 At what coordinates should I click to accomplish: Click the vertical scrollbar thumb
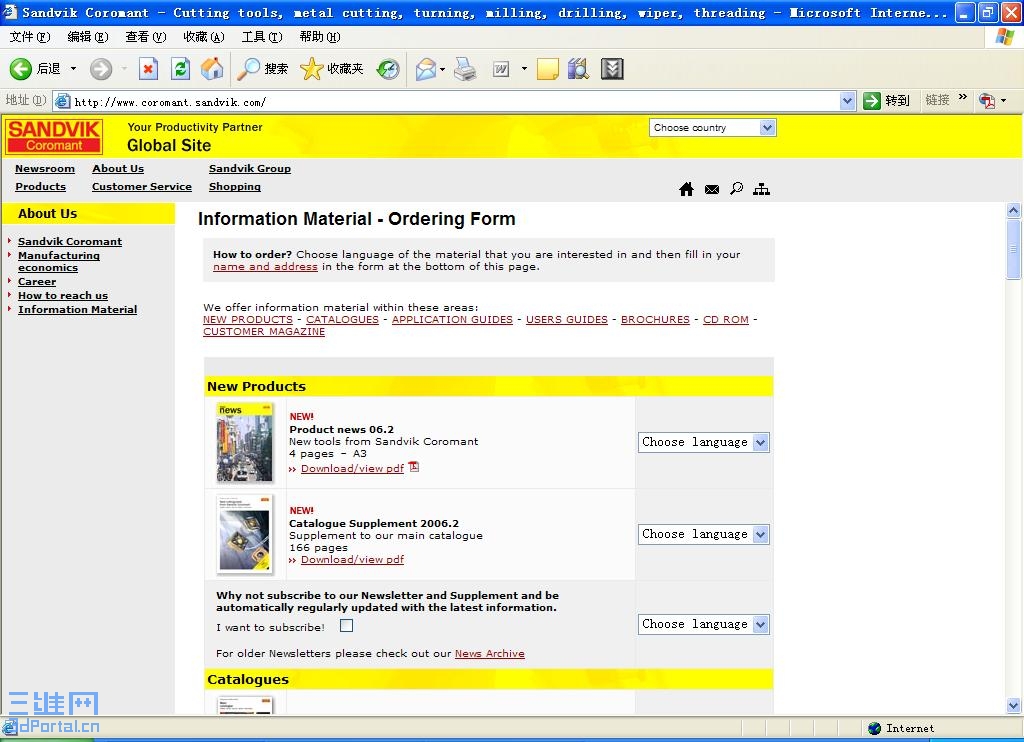point(1013,249)
